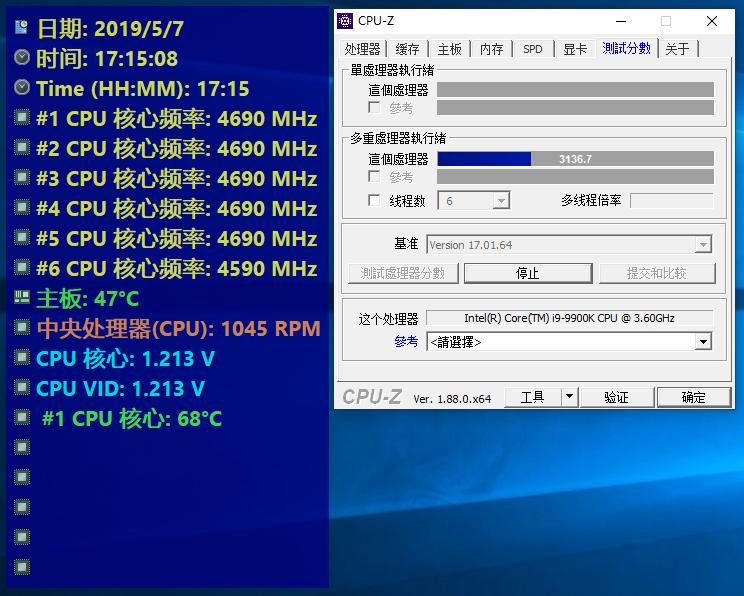Click the text 中央处理器(CPU): 1045 RPM
Image resolution: width=744 pixels, height=596 pixels.
(x=179, y=328)
